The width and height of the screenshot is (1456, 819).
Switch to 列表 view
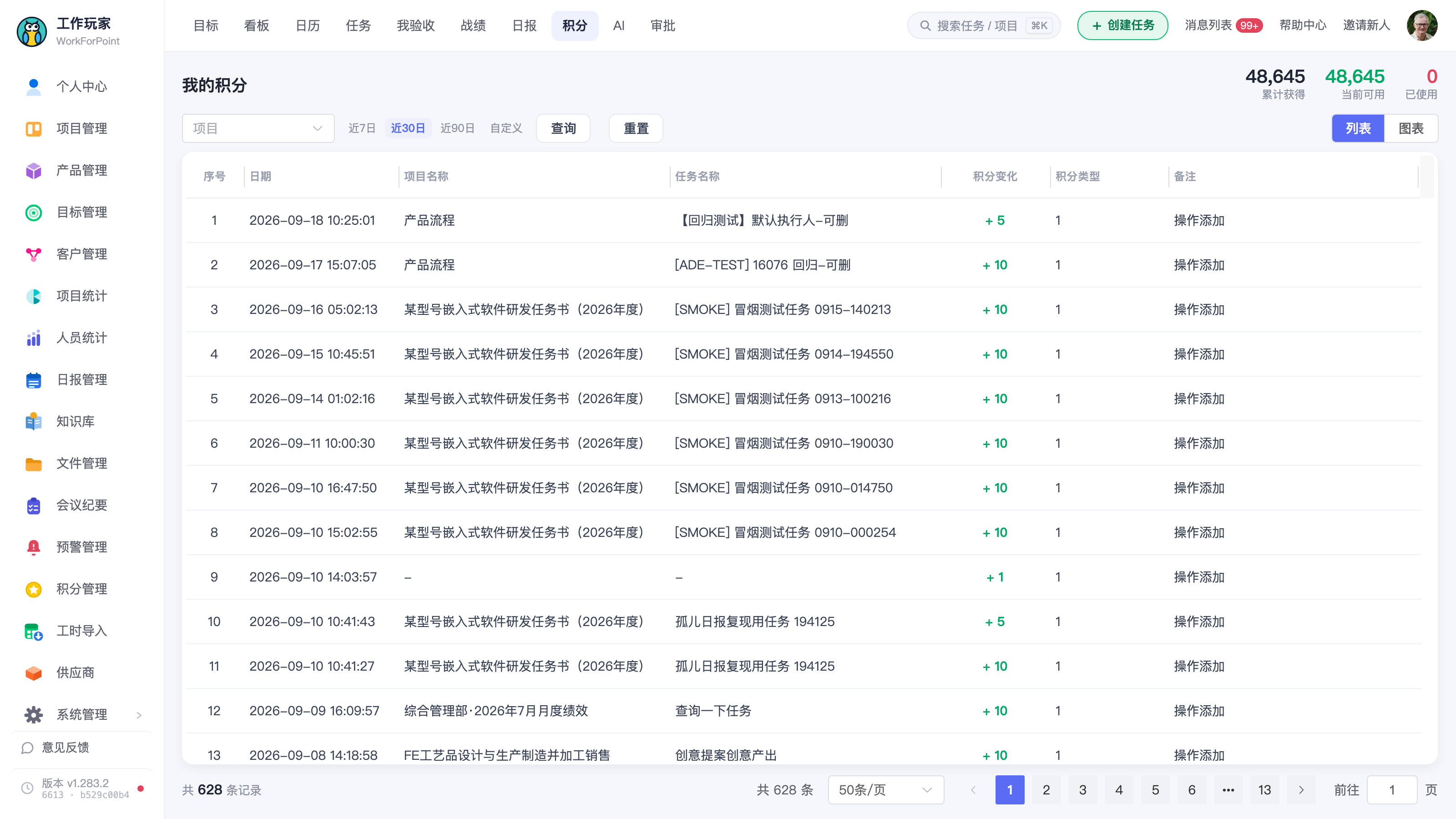pos(1358,128)
